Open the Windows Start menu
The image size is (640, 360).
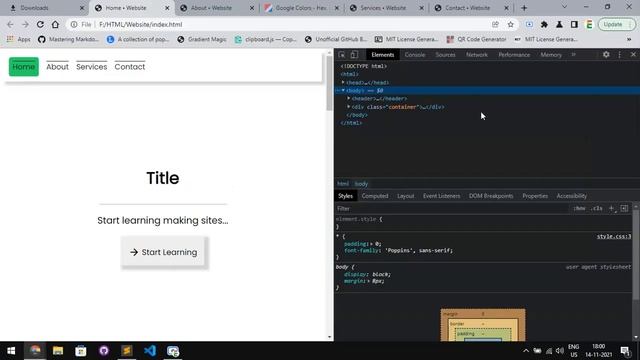tap(11, 351)
